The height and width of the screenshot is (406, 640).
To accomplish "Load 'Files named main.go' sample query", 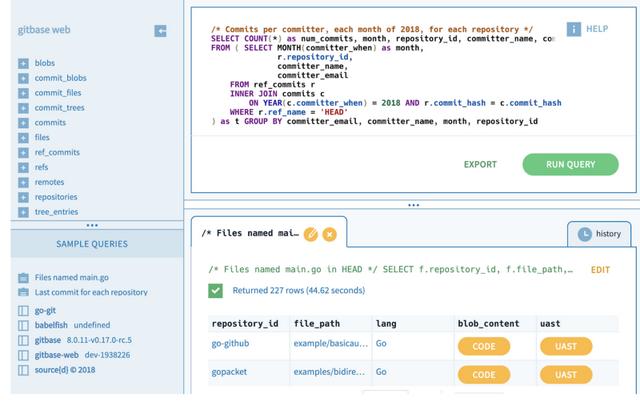I will coord(71,277).
